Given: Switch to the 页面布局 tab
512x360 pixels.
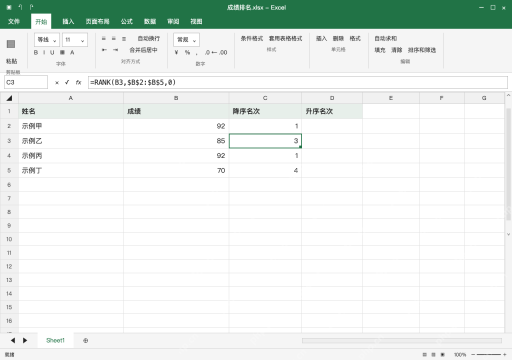Looking at the screenshot, I should click(97, 22).
